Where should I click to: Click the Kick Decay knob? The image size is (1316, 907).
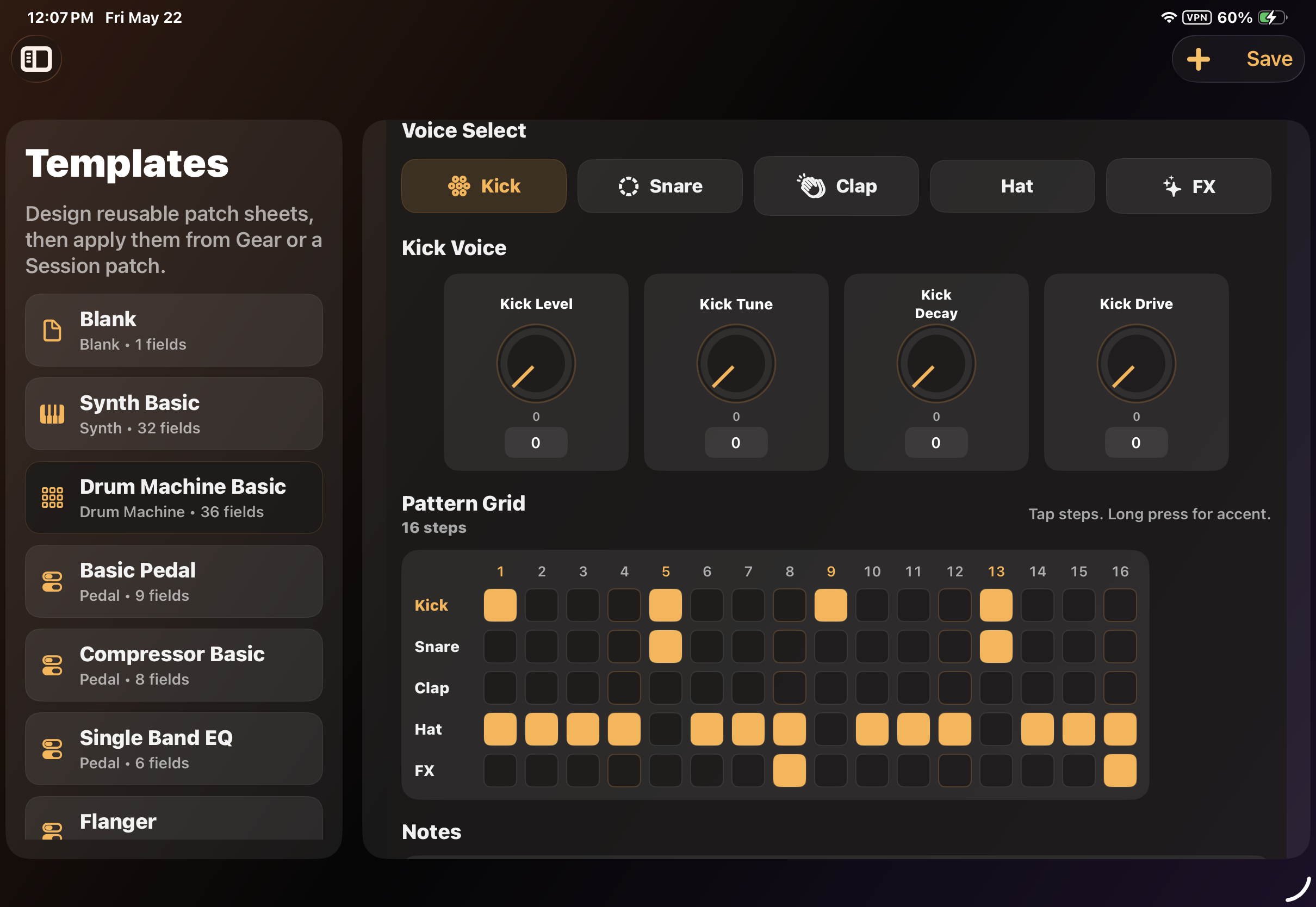pos(936,364)
